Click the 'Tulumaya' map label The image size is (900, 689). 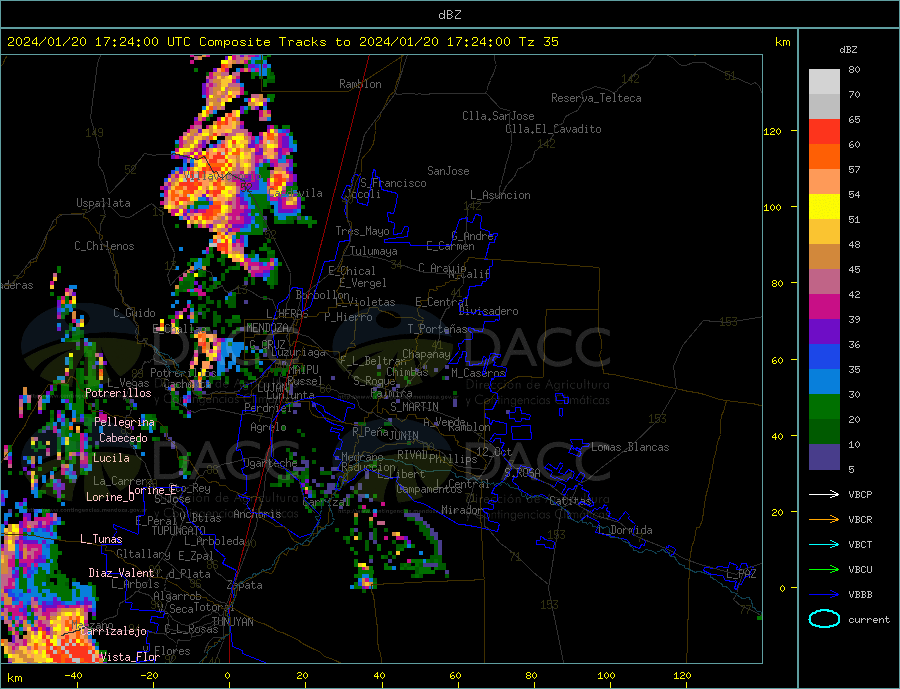[373, 251]
